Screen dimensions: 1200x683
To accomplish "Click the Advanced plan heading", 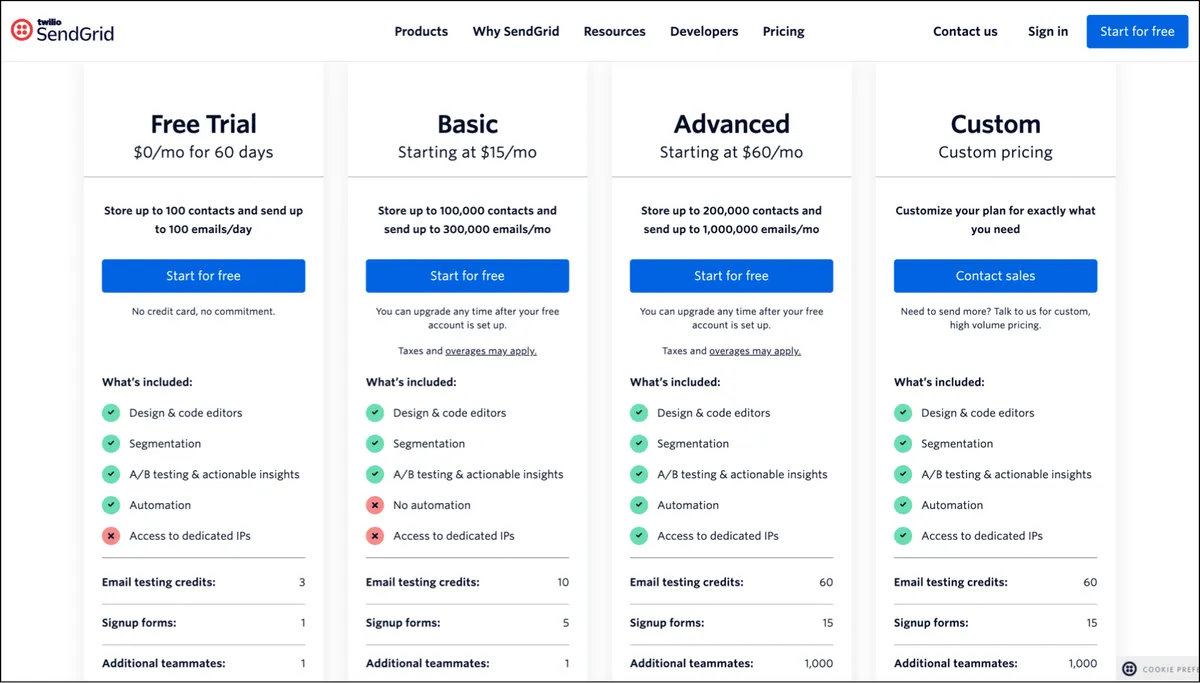I will [731, 124].
